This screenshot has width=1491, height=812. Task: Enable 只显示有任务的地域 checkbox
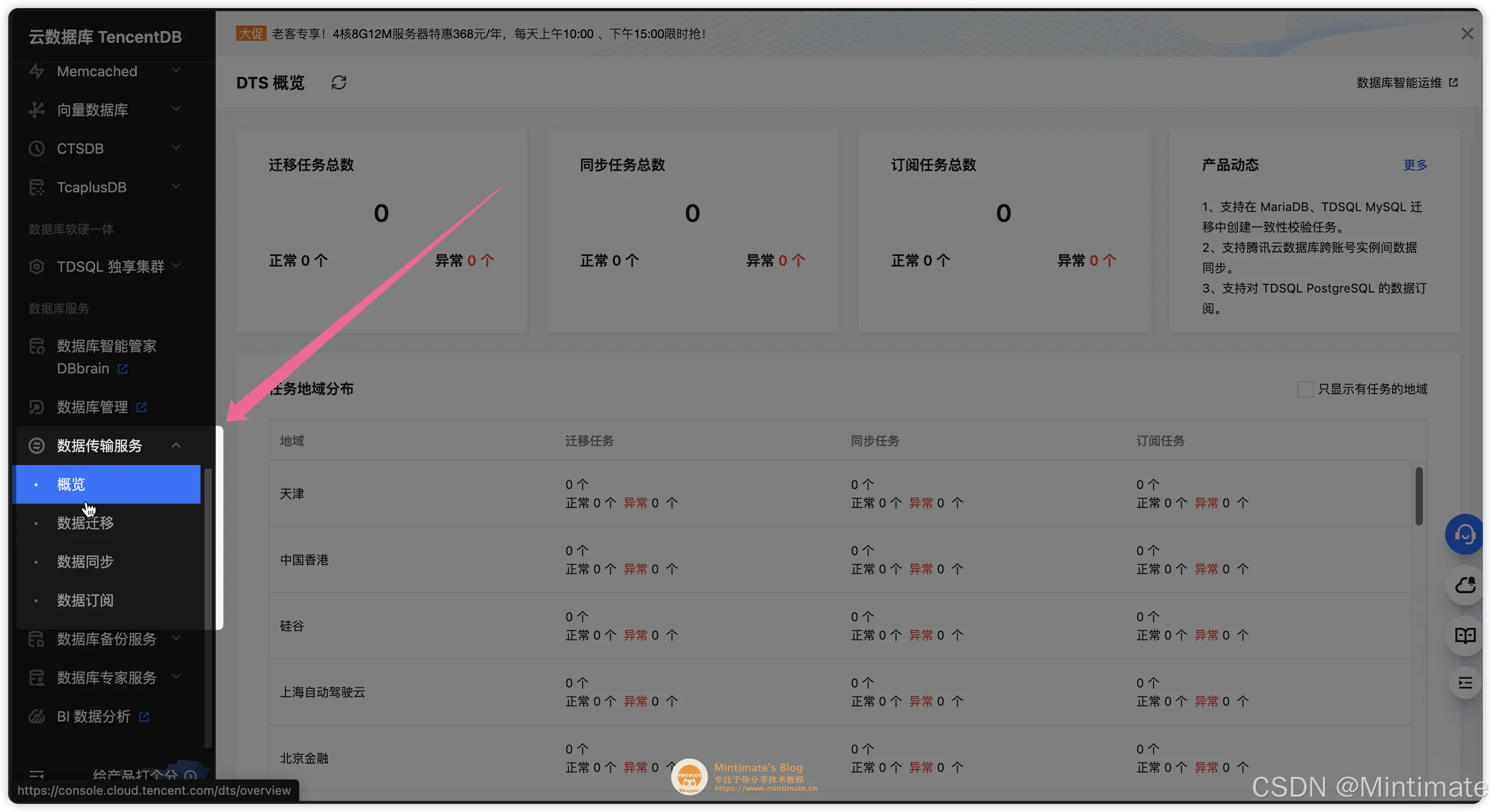point(1305,390)
